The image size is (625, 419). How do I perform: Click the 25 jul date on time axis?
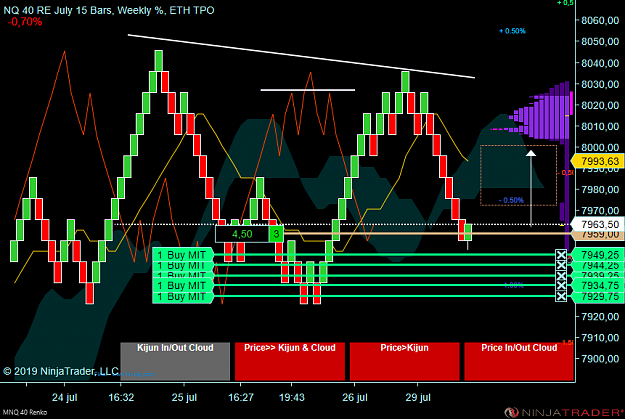coord(184,397)
